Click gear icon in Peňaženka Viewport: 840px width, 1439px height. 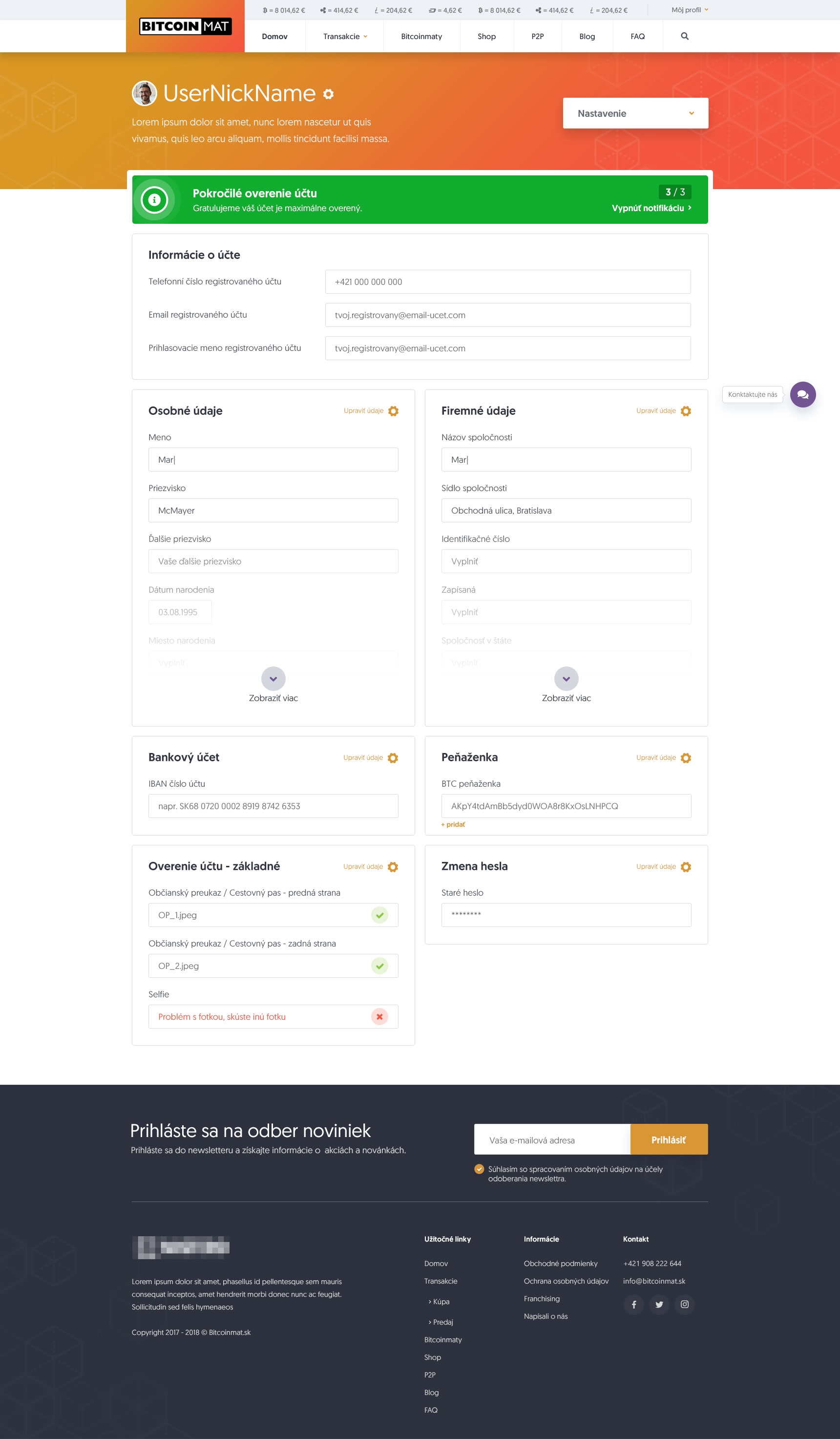pos(686,758)
